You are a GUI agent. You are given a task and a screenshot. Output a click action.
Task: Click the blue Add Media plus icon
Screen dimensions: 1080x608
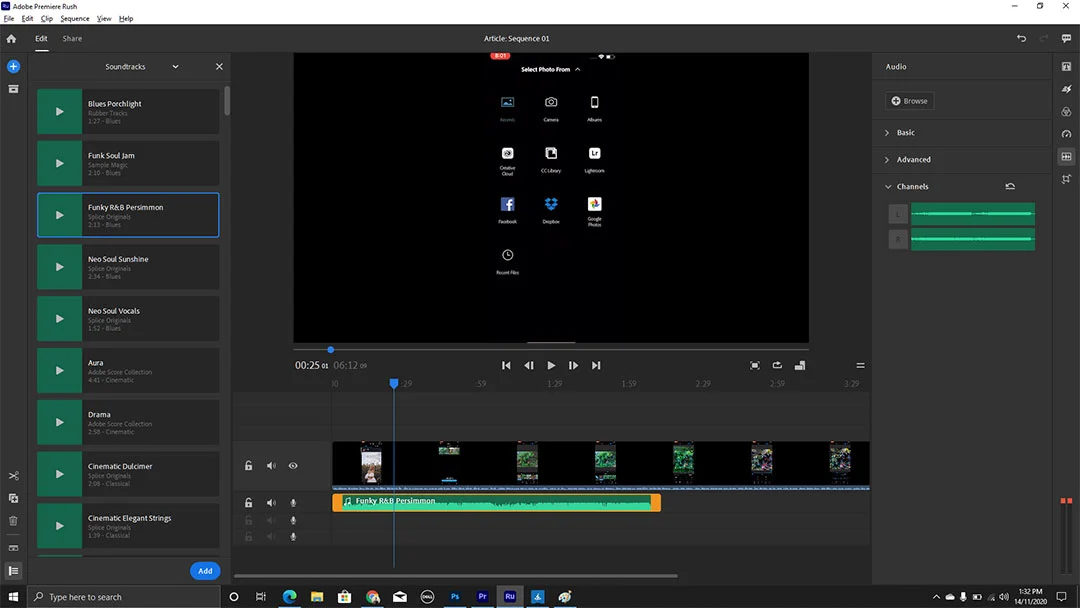click(13, 67)
